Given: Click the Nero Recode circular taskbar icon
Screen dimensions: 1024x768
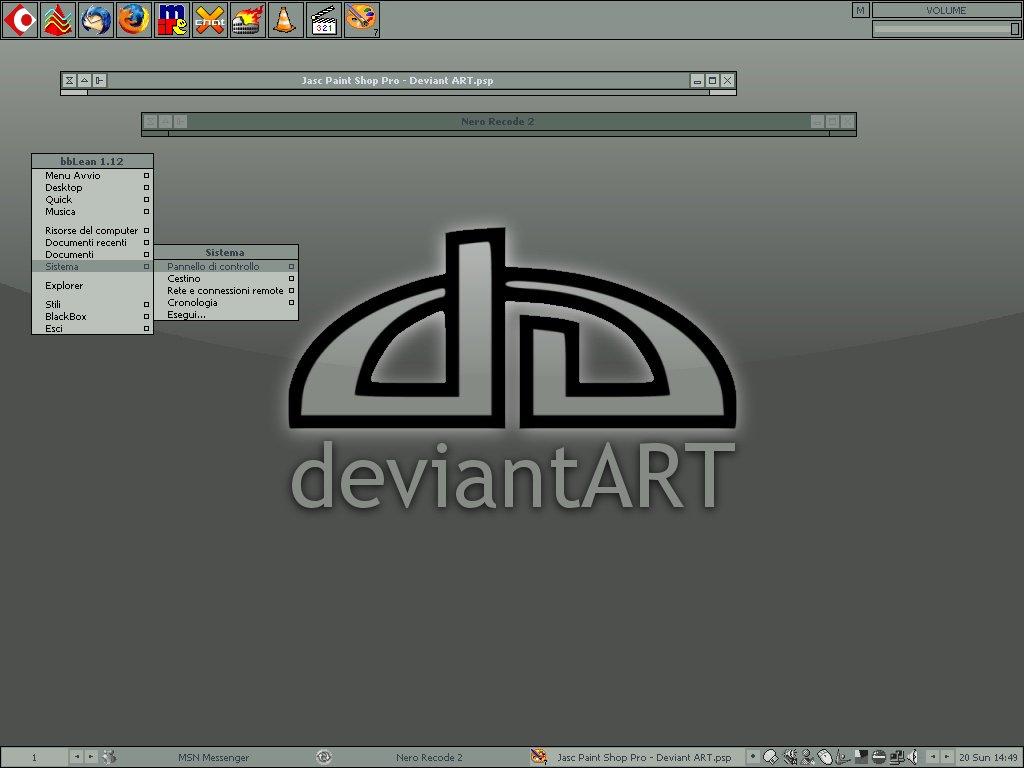Looking at the screenshot, I should [x=323, y=758].
